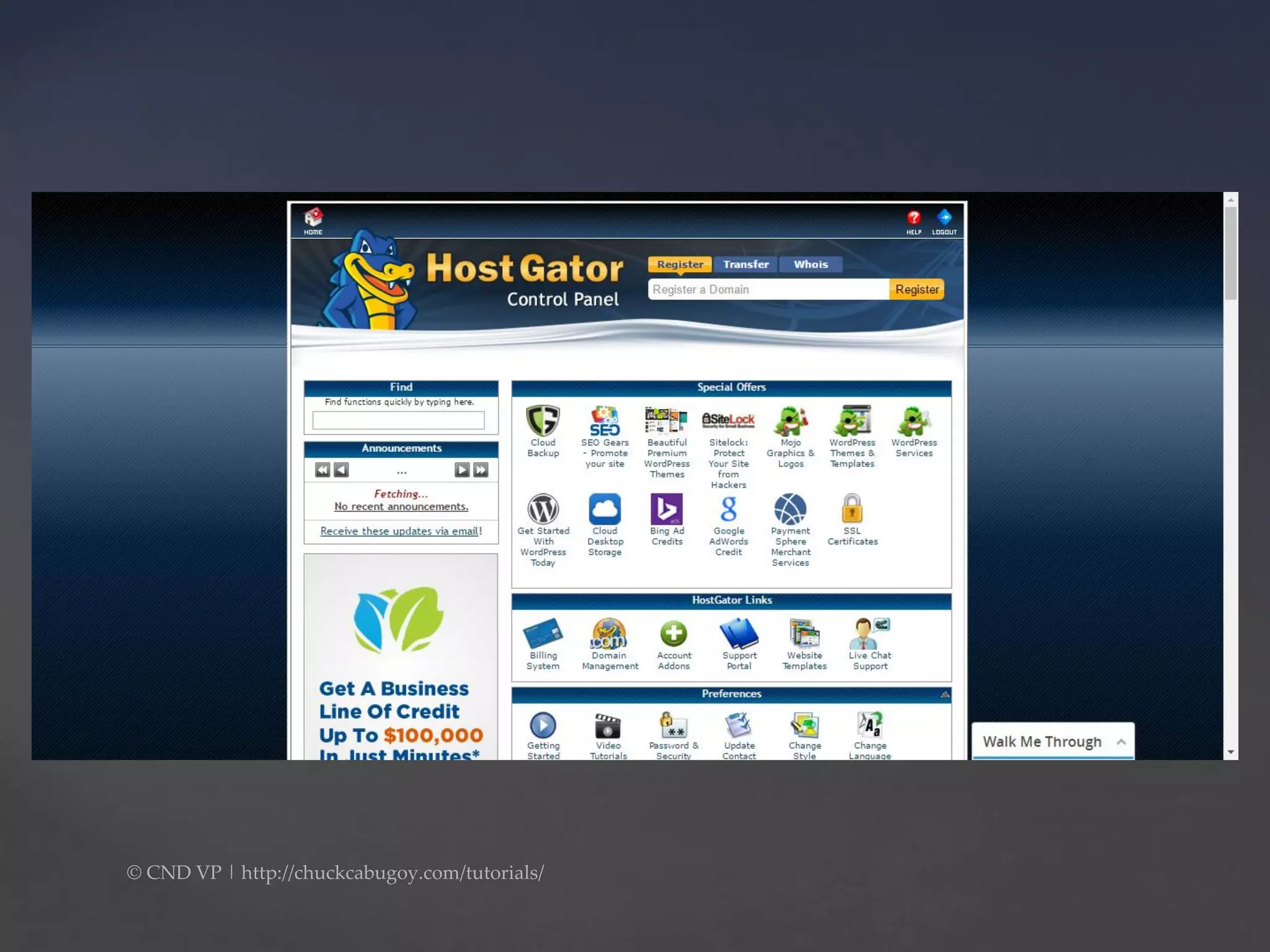Open WordPress Services icon

[x=914, y=431]
